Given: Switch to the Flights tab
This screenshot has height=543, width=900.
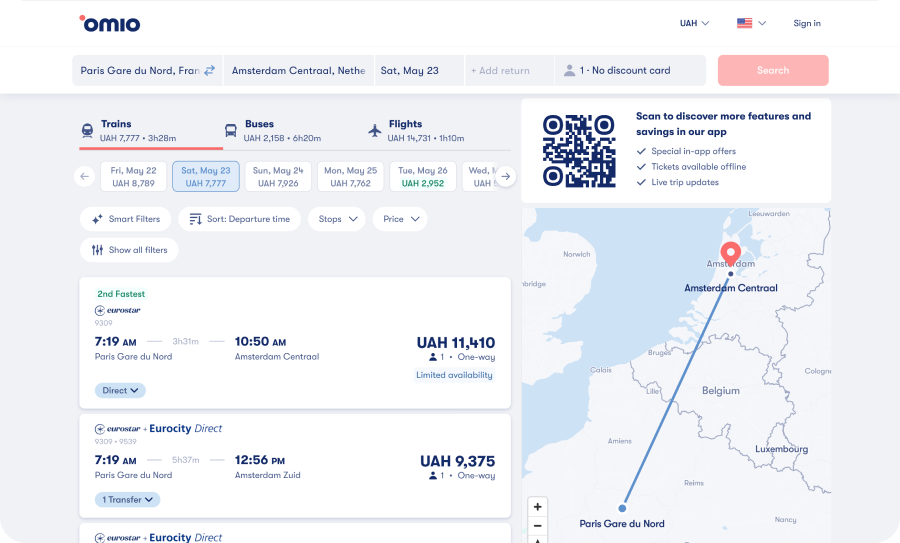Looking at the screenshot, I should click(x=439, y=131).
